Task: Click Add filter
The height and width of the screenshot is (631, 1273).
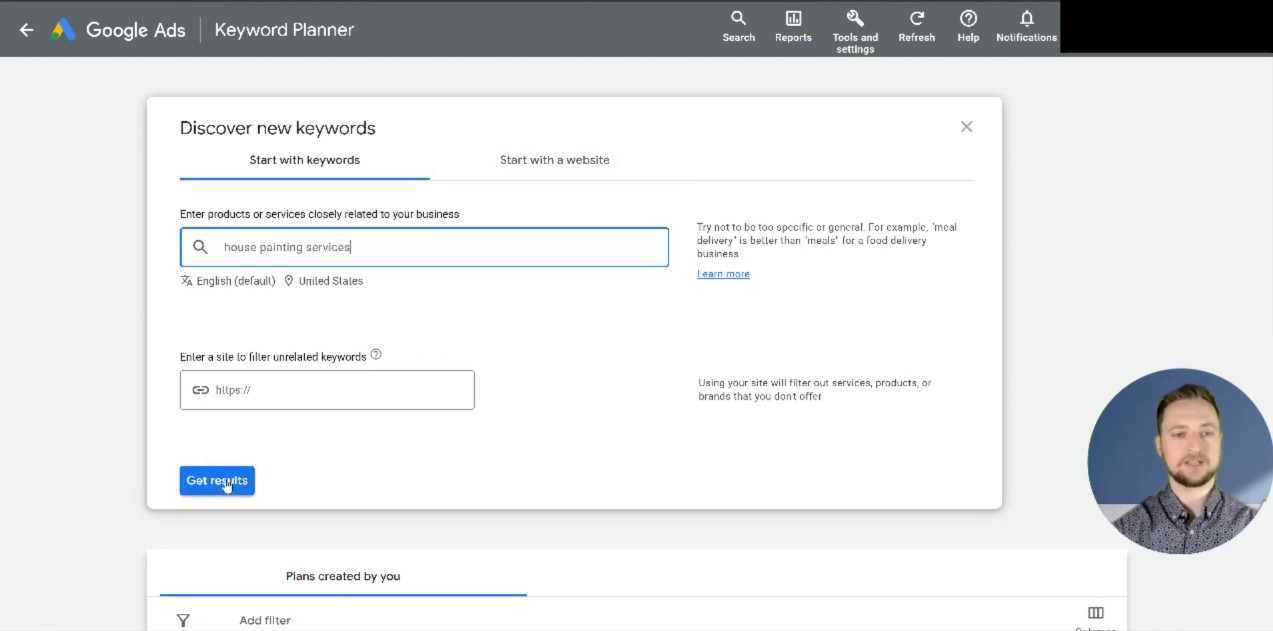Action: pyautogui.click(x=265, y=621)
